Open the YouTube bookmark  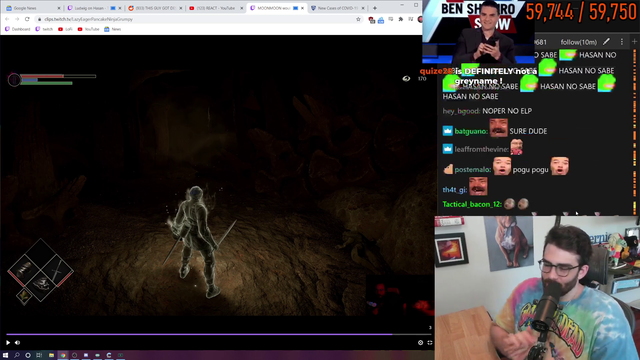[x=88, y=29]
